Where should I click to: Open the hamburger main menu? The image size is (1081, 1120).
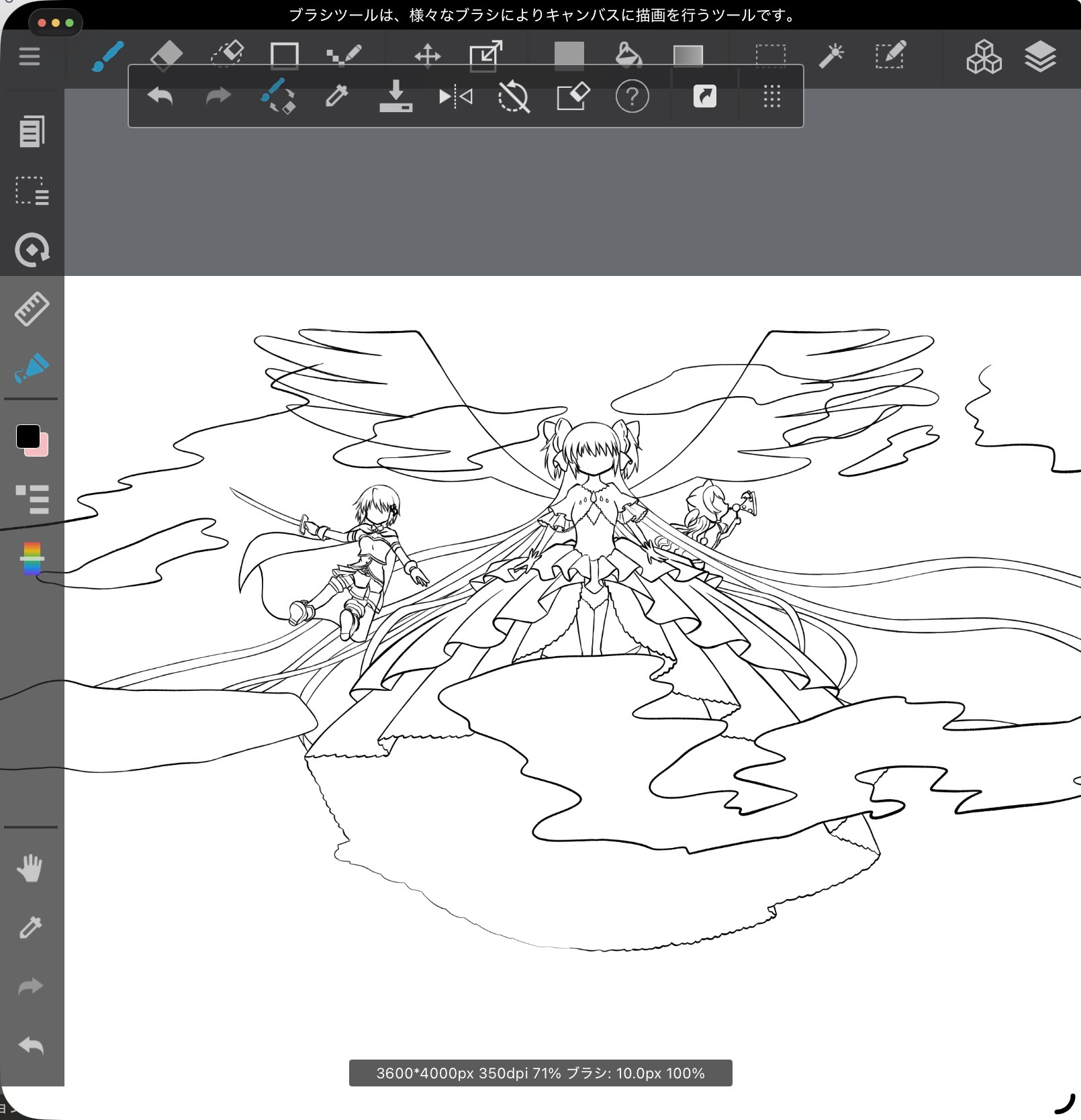[x=30, y=56]
